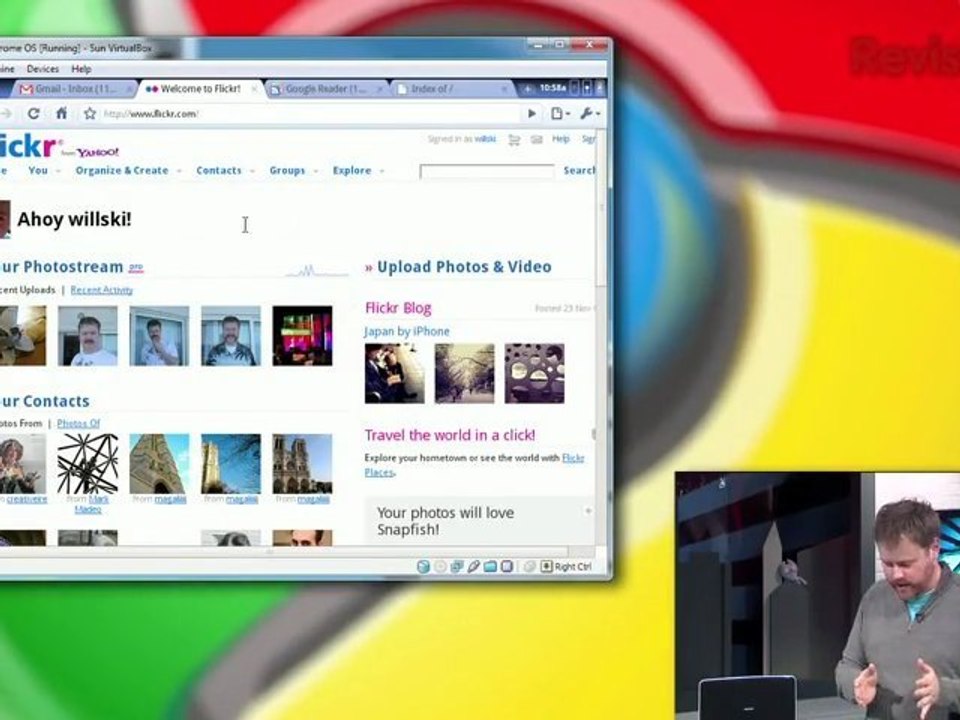Open Upload Photos & Video
This screenshot has height=720, width=960.
click(x=464, y=267)
